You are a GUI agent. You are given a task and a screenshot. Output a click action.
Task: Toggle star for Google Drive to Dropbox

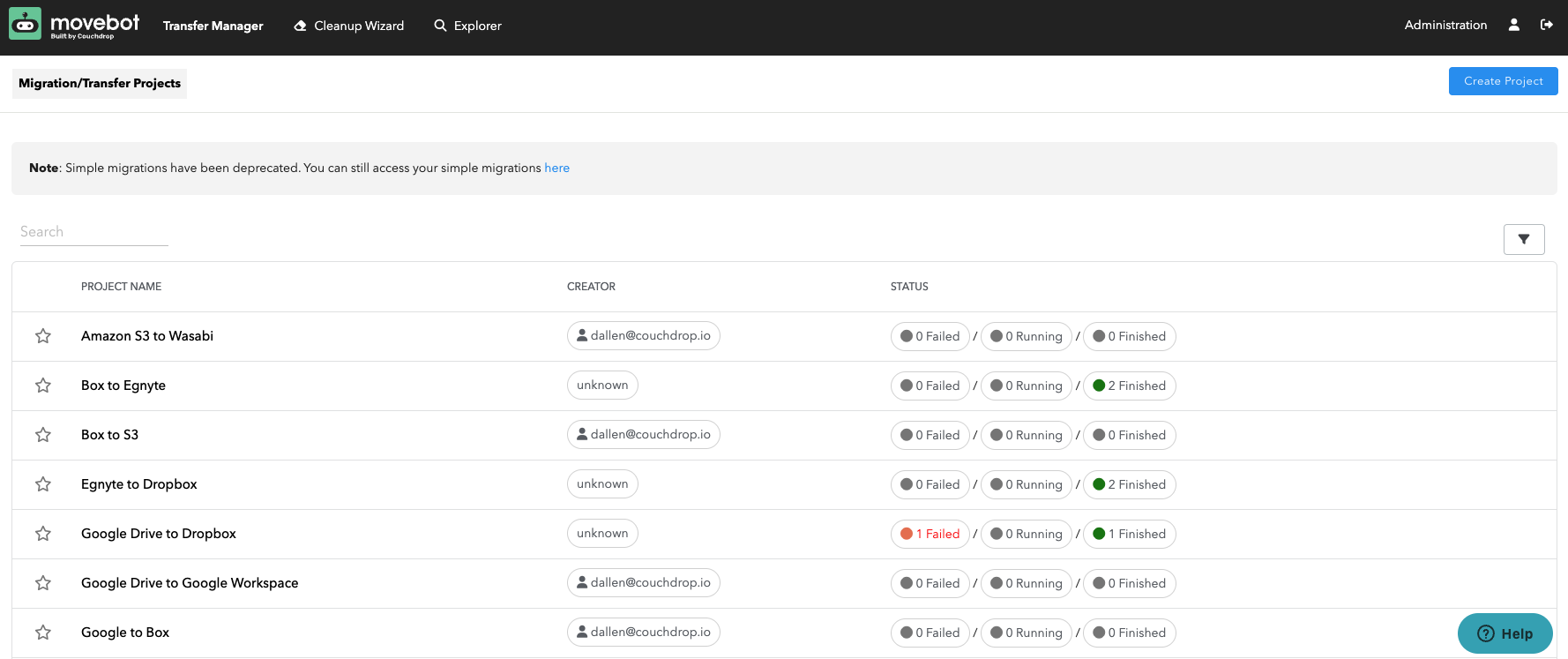tap(43, 534)
